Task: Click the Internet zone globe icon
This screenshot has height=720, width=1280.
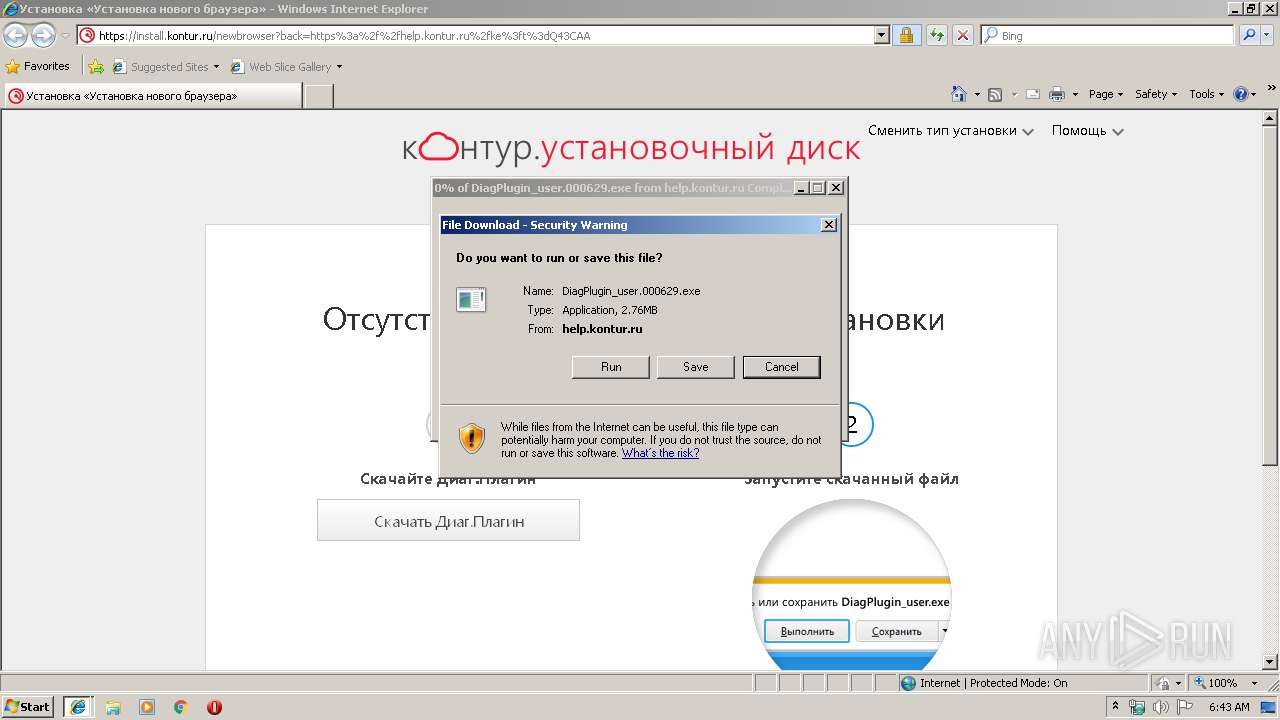Action: click(908, 683)
